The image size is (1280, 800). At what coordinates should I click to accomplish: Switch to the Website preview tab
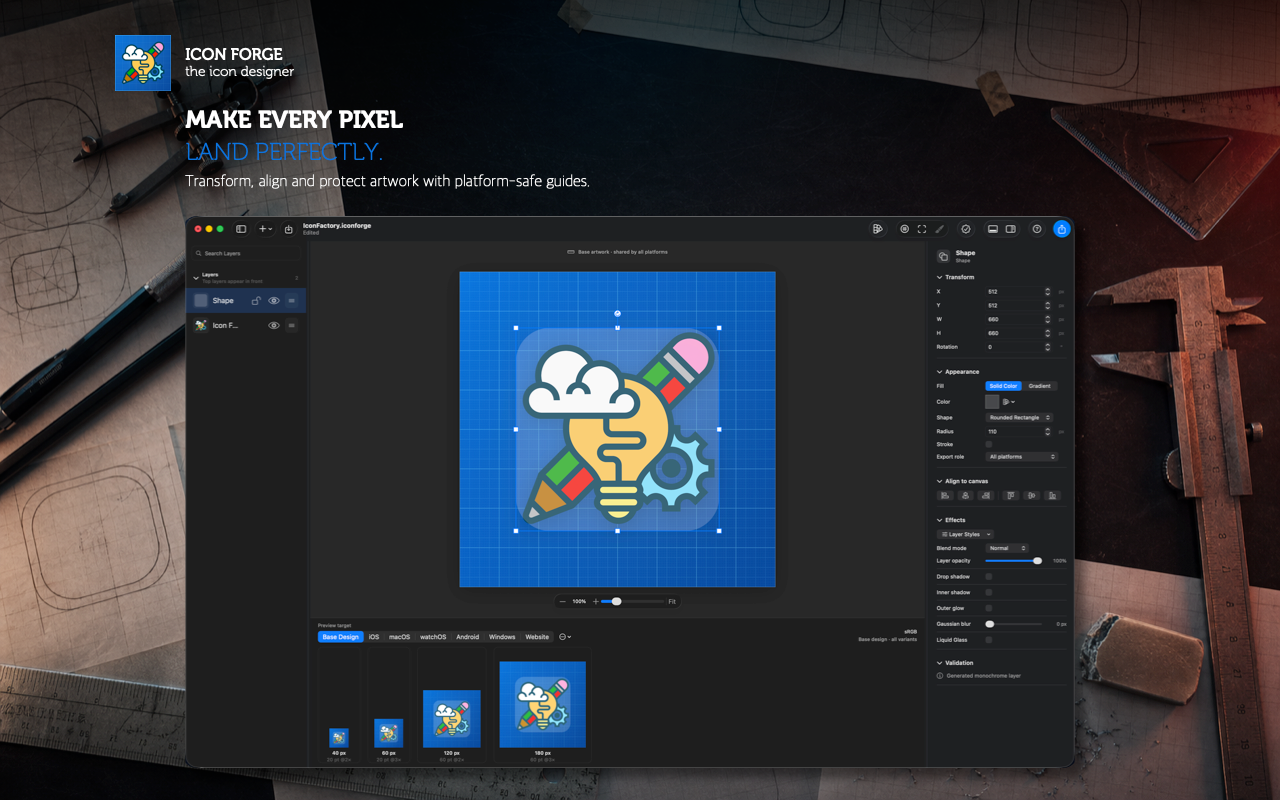[537, 637]
